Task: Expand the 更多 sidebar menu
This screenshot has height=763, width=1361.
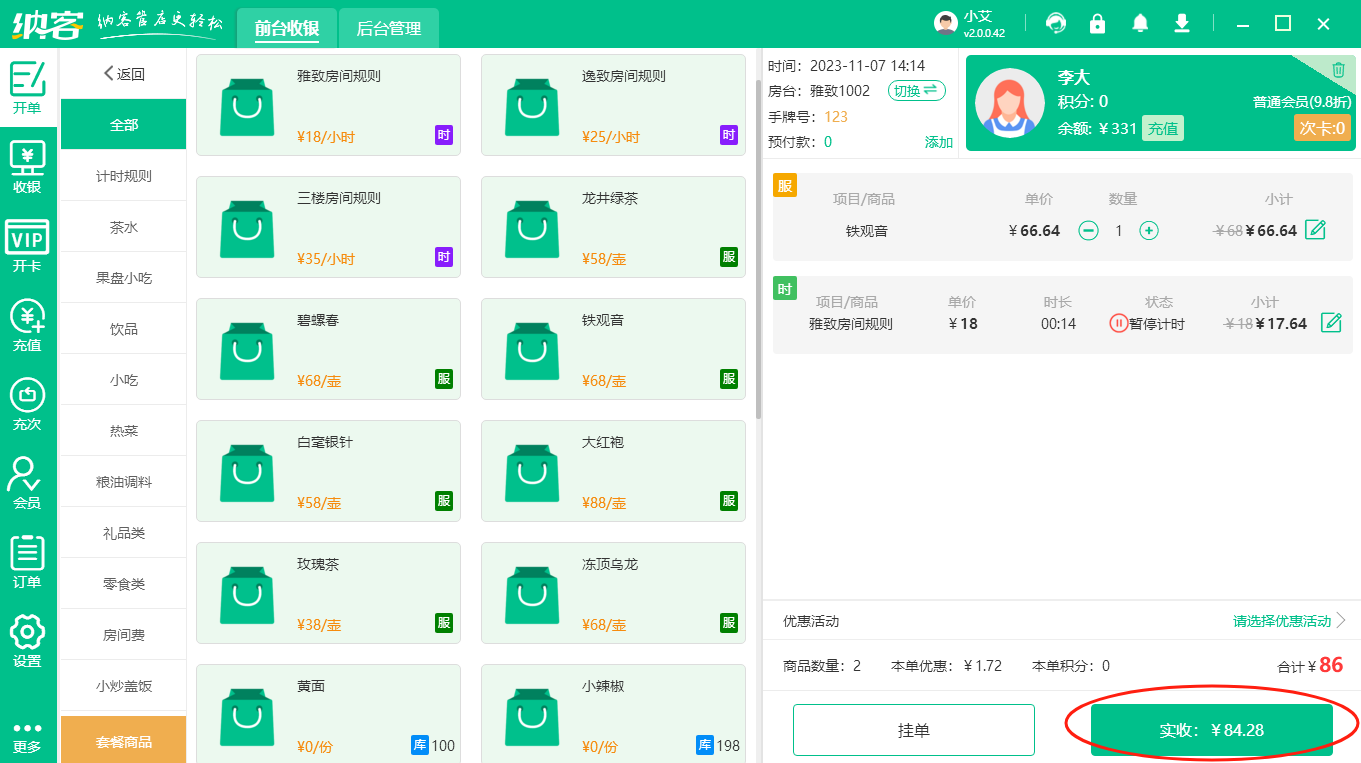Action: [x=27, y=736]
